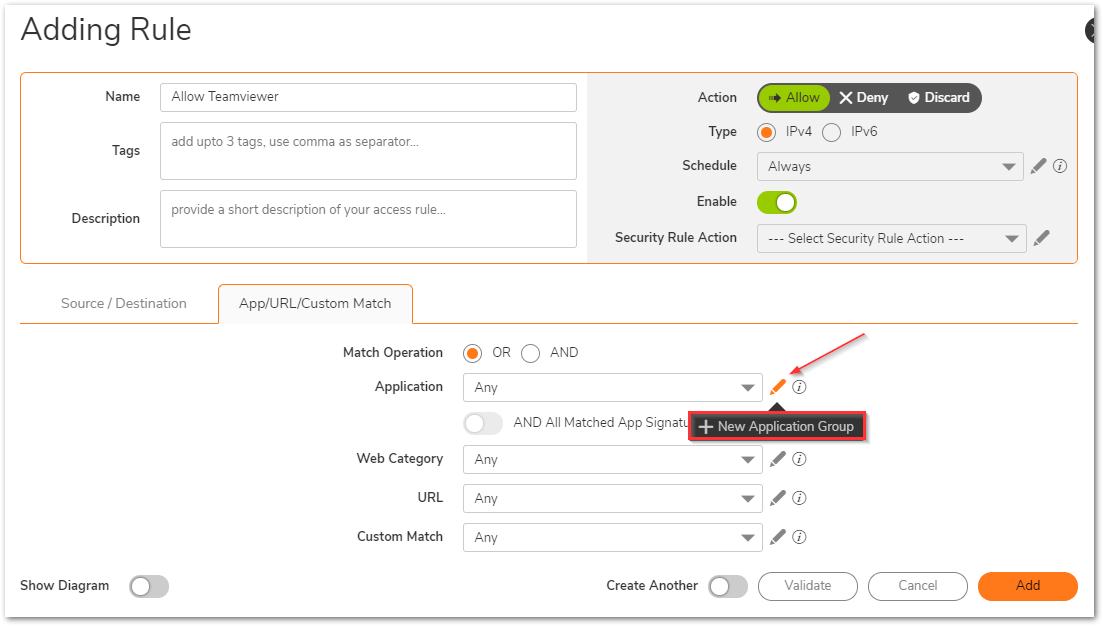Click the pencil icon next to URL
The height and width of the screenshot is (626, 1103).
tap(778, 498)
